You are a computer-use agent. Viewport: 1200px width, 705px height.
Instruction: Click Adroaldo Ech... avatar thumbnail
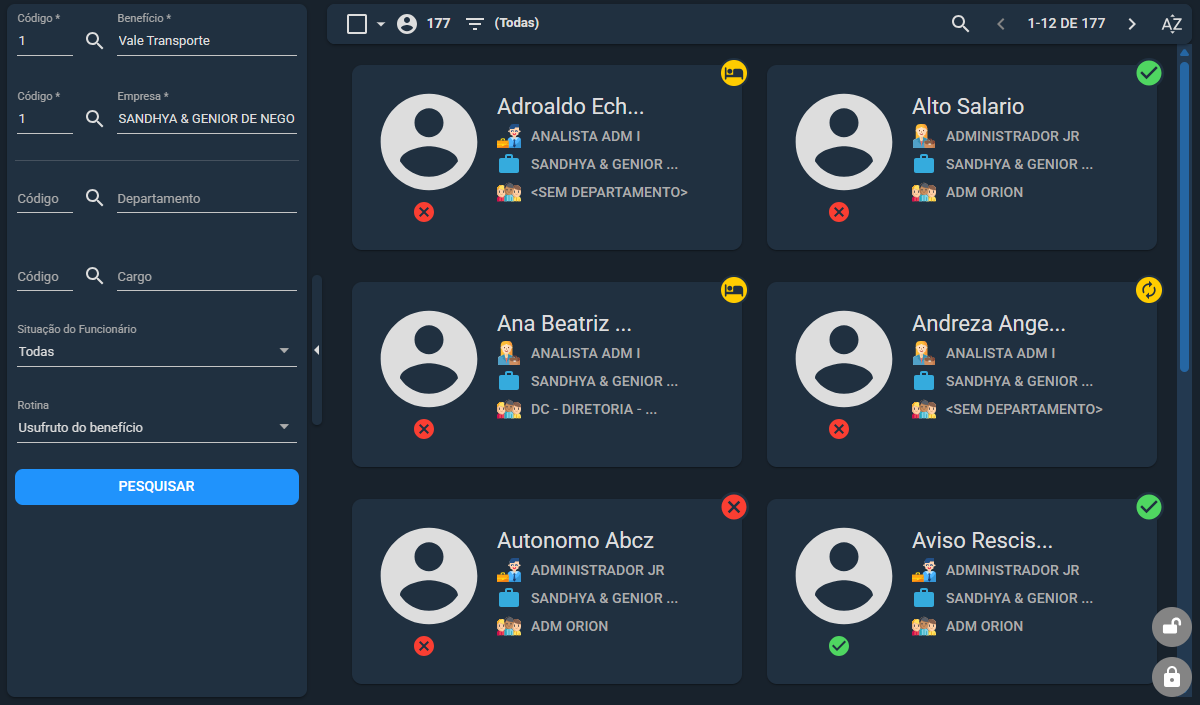click(x=429, y=142)
